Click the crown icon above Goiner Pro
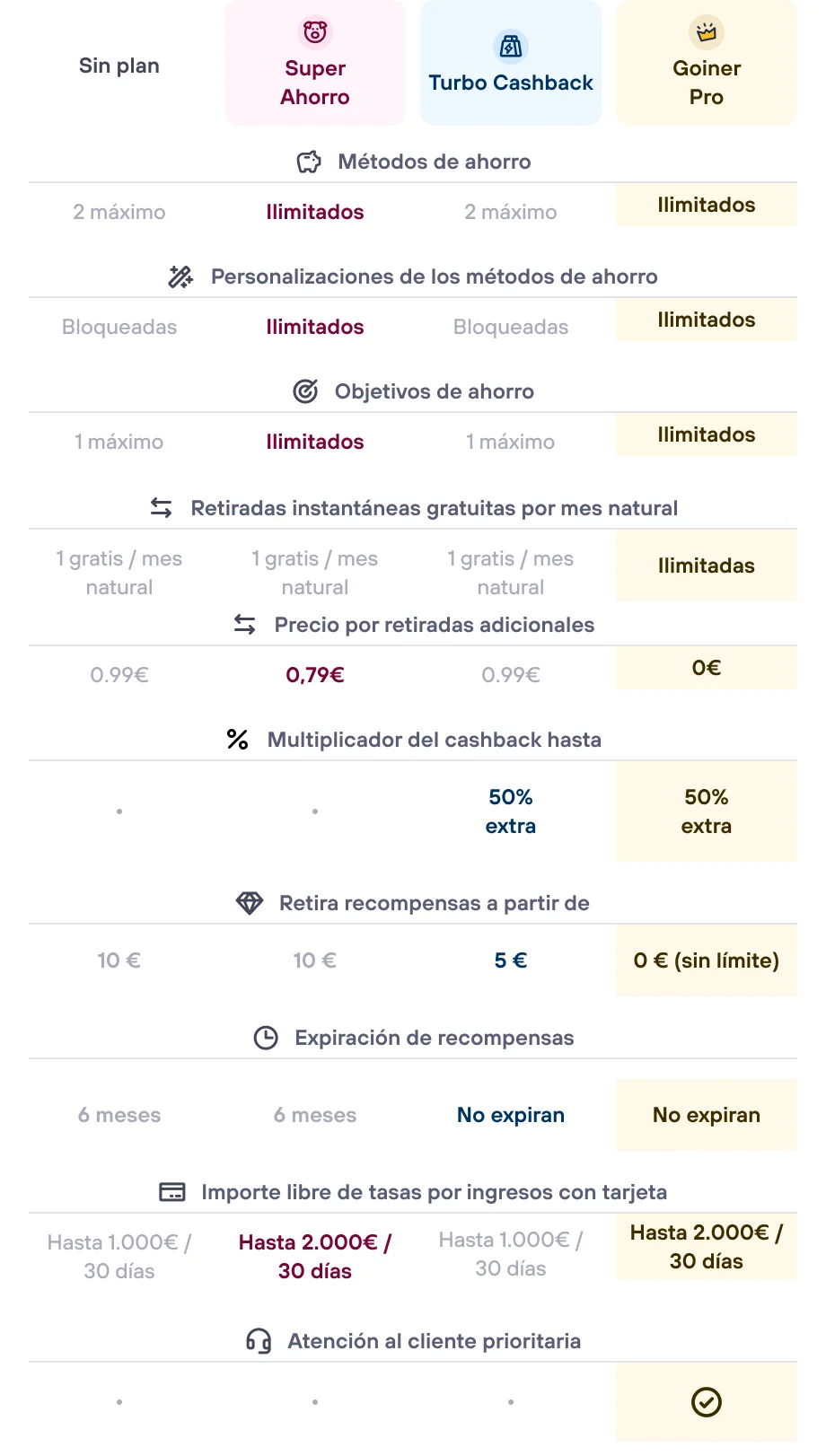 pos(707,32)
